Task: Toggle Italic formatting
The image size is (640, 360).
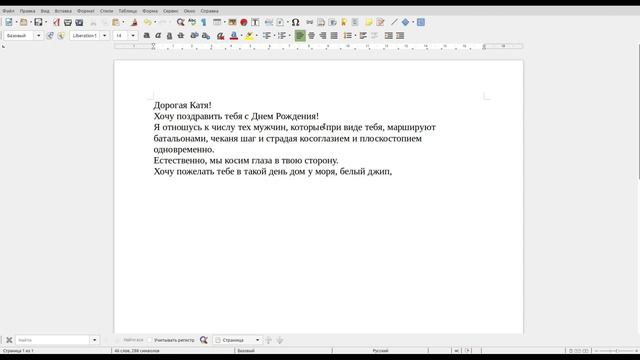Action: click(x=158, y=36)
